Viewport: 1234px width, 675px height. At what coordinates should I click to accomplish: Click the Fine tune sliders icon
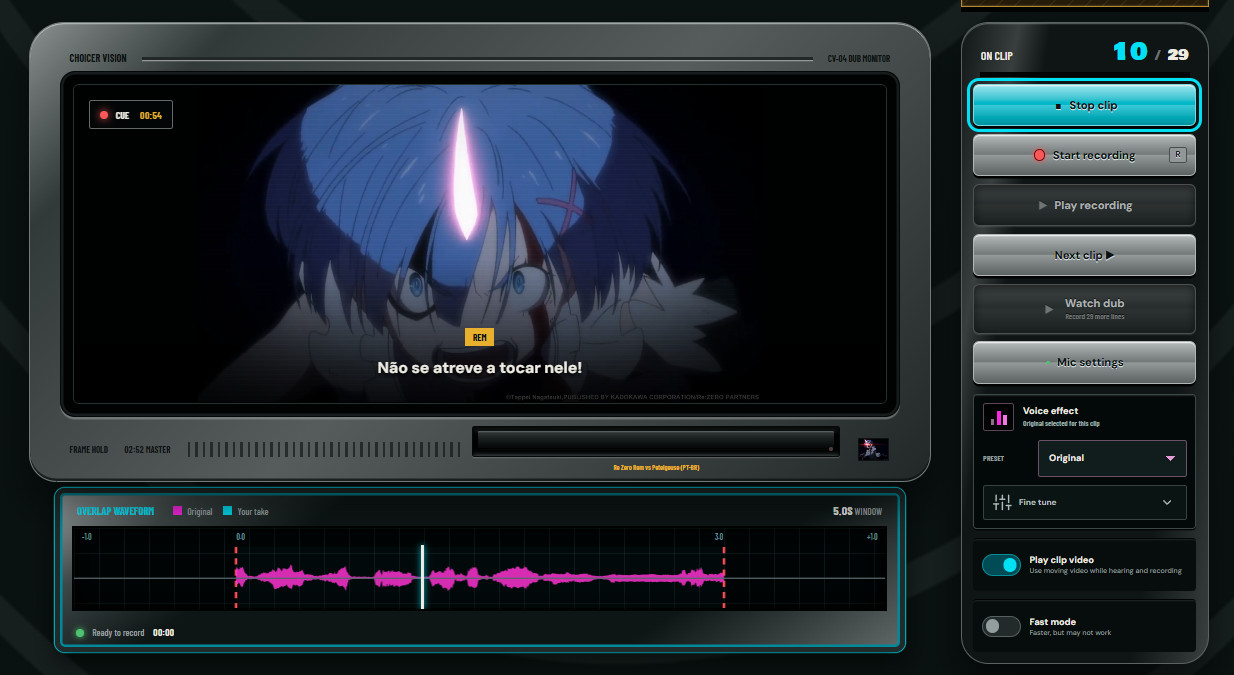tap(1002, 502)
